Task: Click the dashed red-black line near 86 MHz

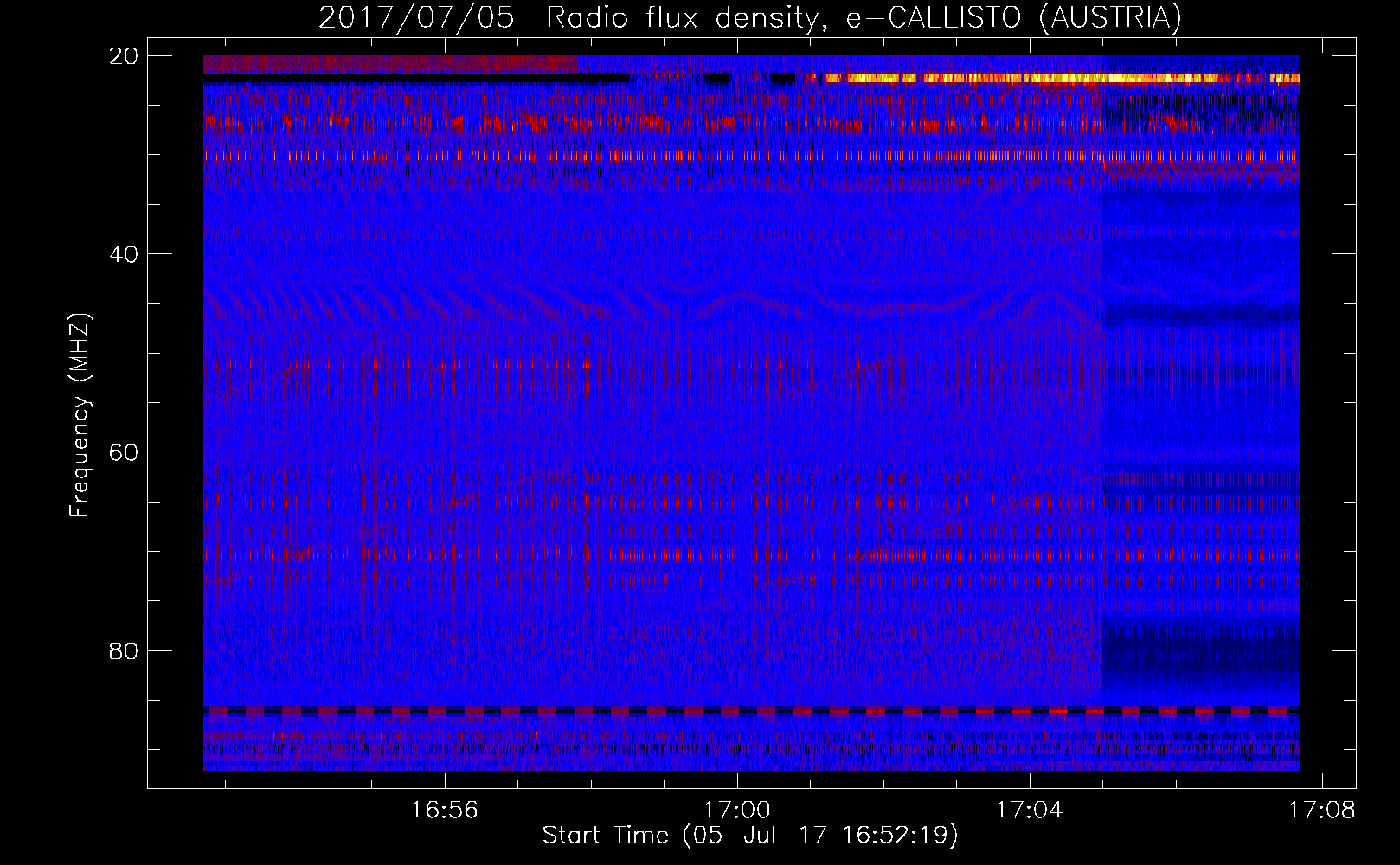Action: pyautogui.click(x=751, y=710)
